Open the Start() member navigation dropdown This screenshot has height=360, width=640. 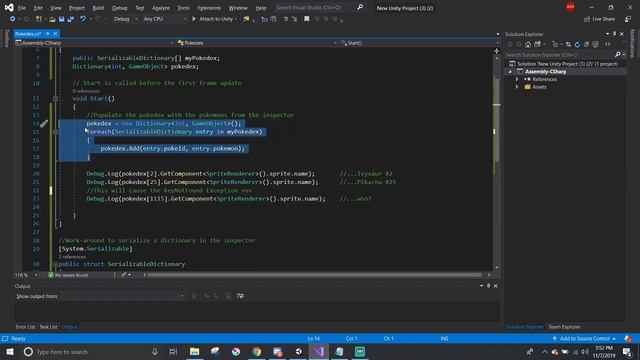click(420, 43)
